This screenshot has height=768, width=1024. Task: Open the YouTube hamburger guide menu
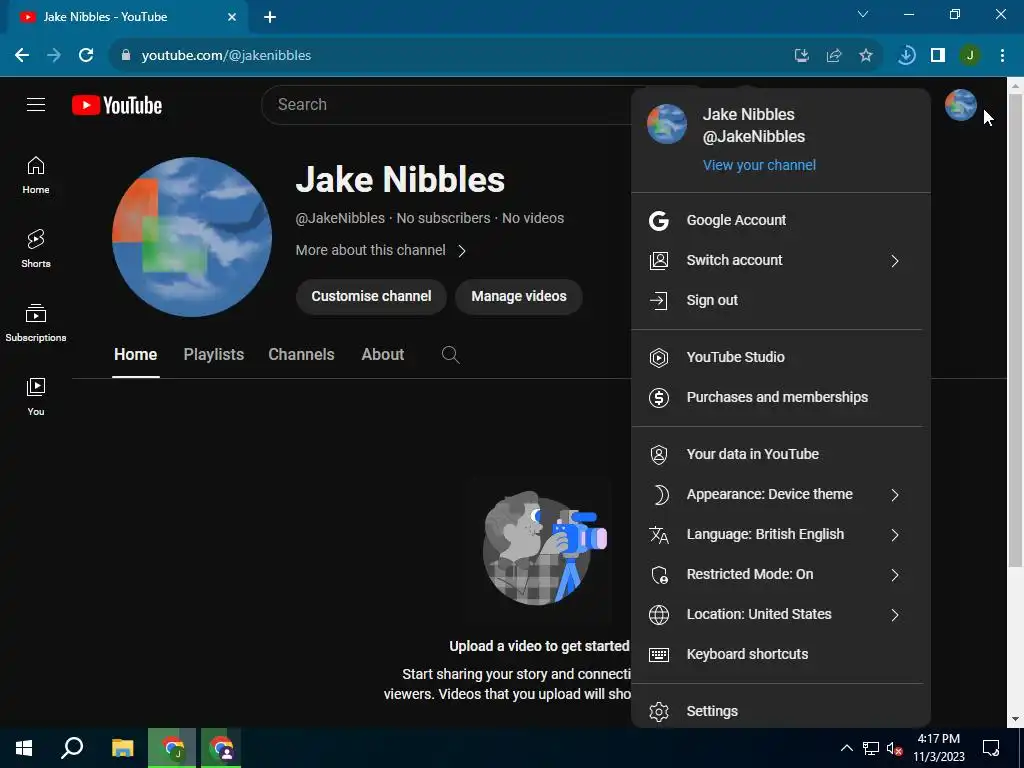pyautogui.click(x=36, y=104)
